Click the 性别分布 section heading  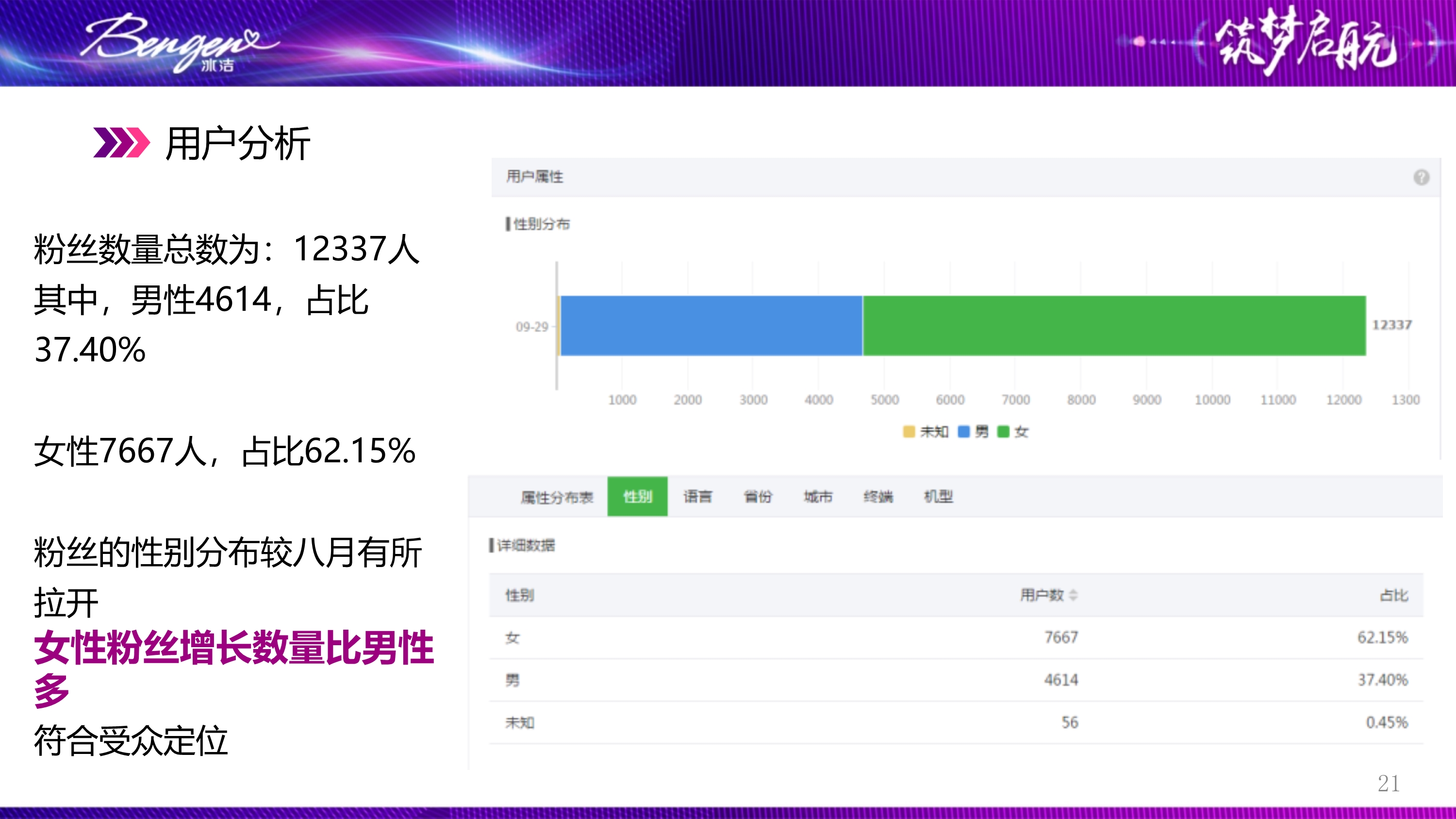[x=541, y=224]
